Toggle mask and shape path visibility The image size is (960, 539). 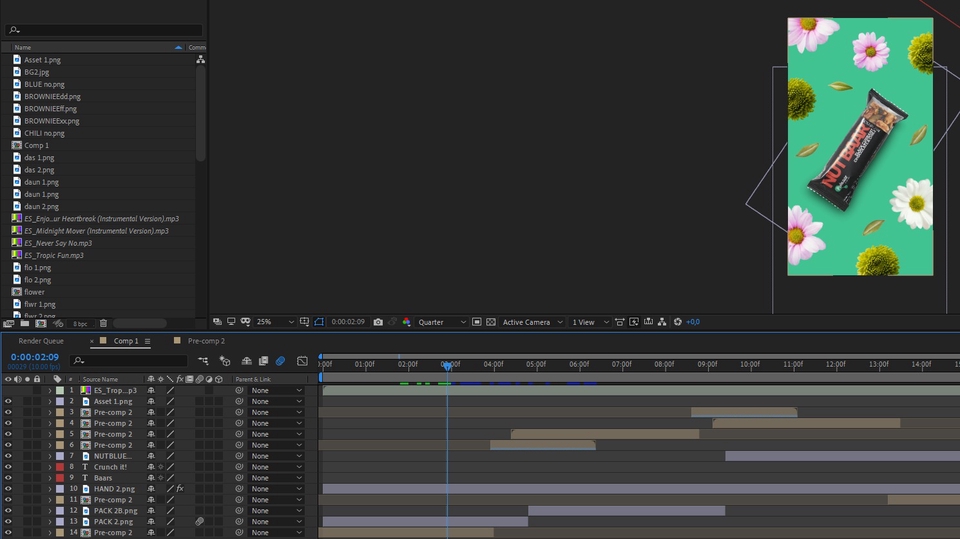319,322
